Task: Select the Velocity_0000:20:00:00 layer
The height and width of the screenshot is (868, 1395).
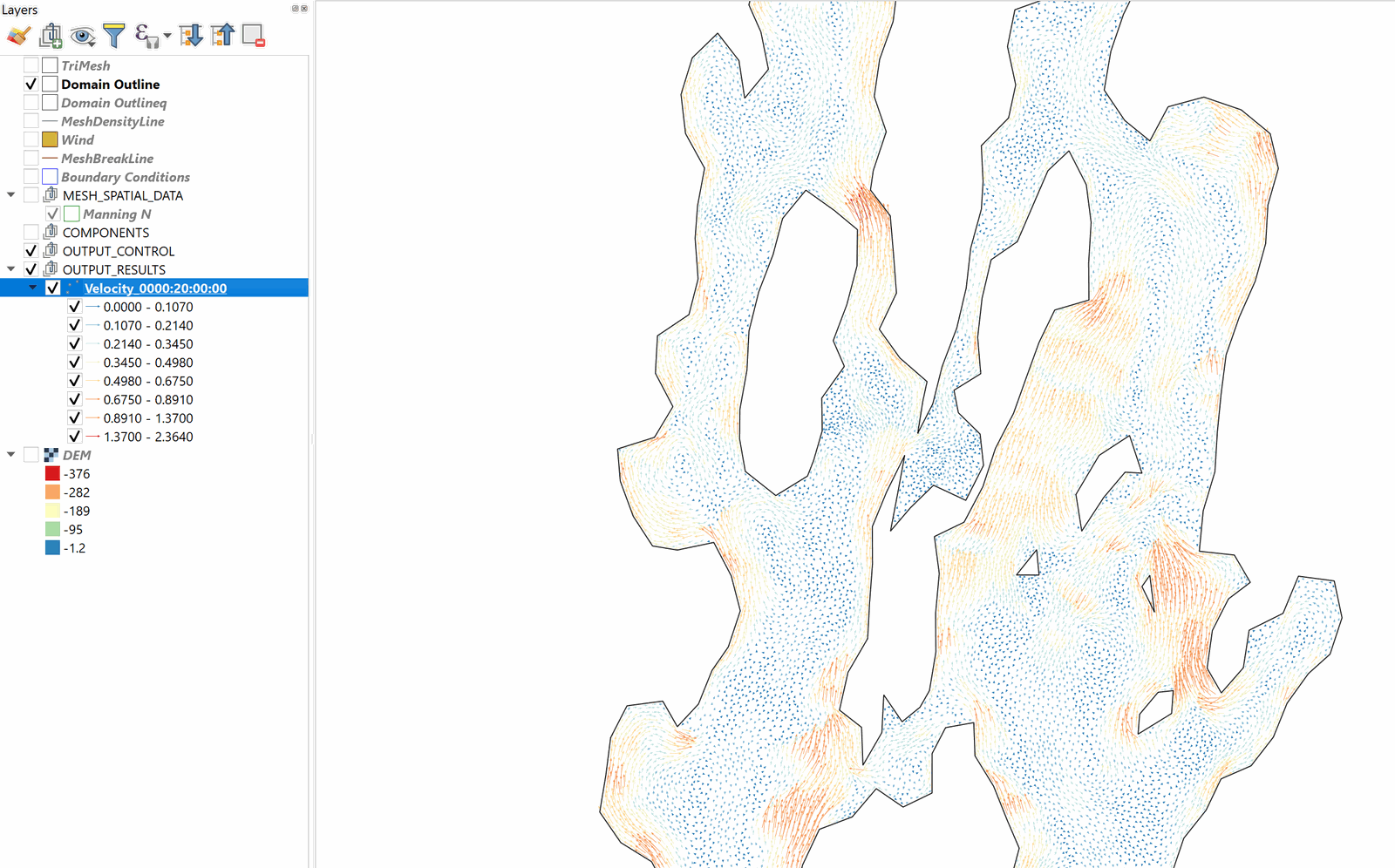Action: point(155,288)
